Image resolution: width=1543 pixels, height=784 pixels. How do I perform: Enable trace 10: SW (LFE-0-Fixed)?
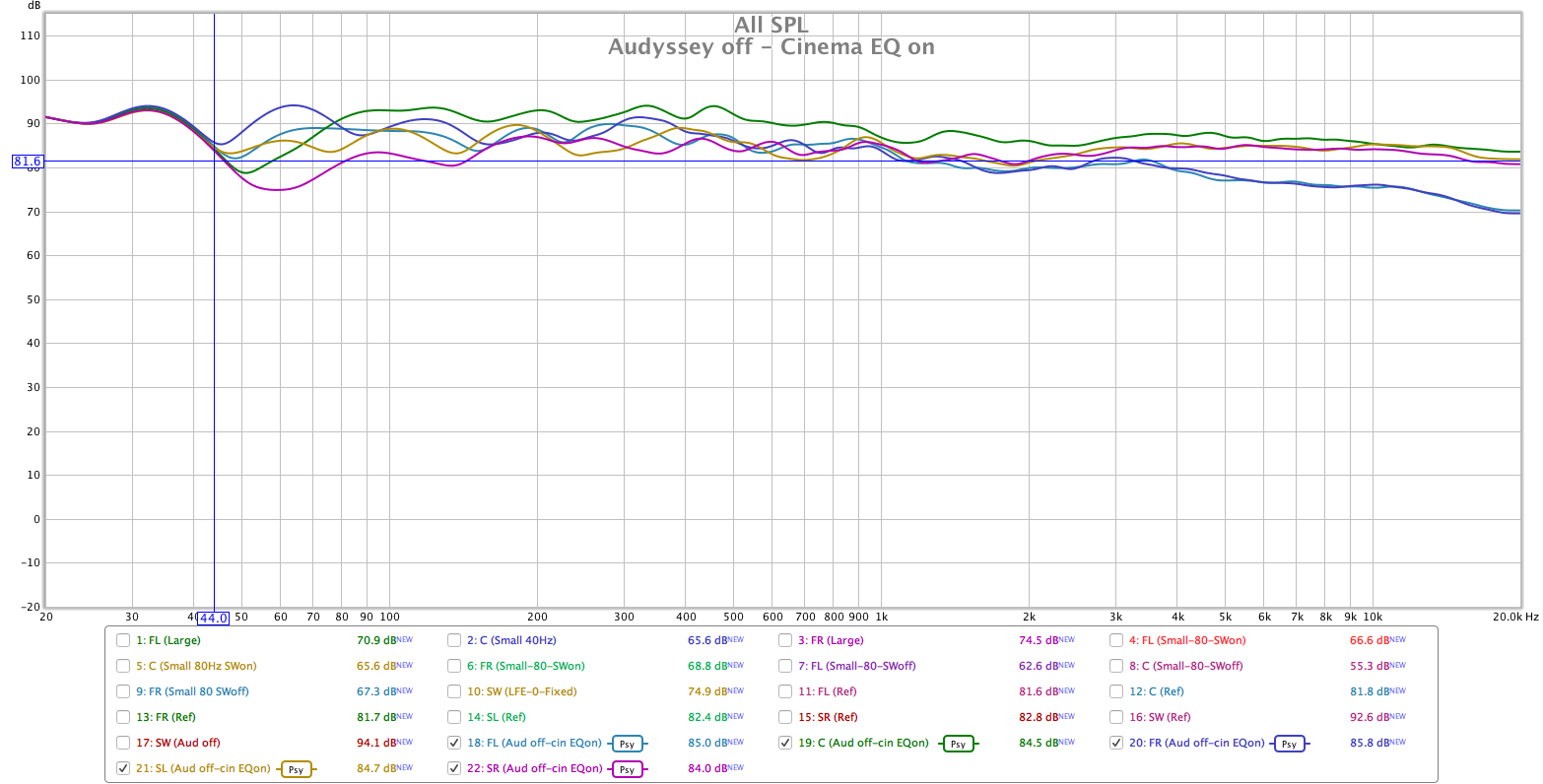(454, 691)
